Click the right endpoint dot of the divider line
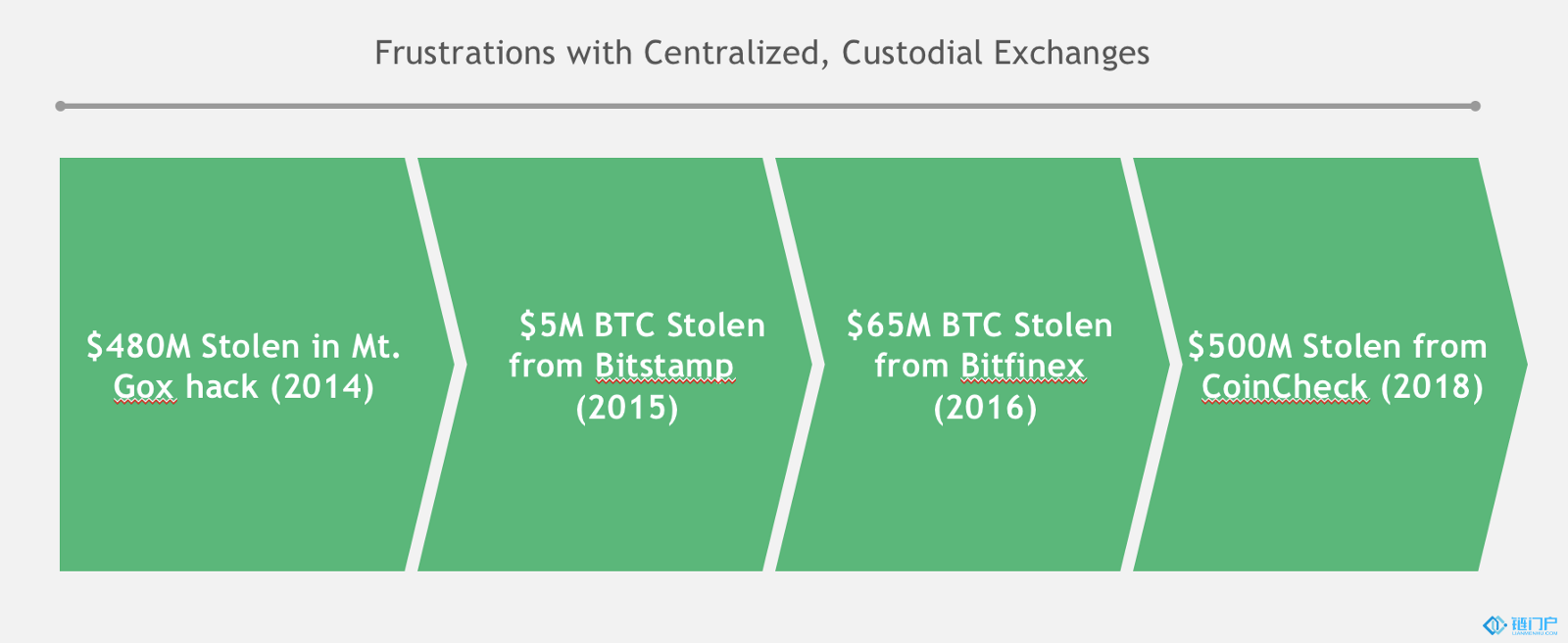The width and height of the screenshot is (1568, 643). [x=1475, y=106]
